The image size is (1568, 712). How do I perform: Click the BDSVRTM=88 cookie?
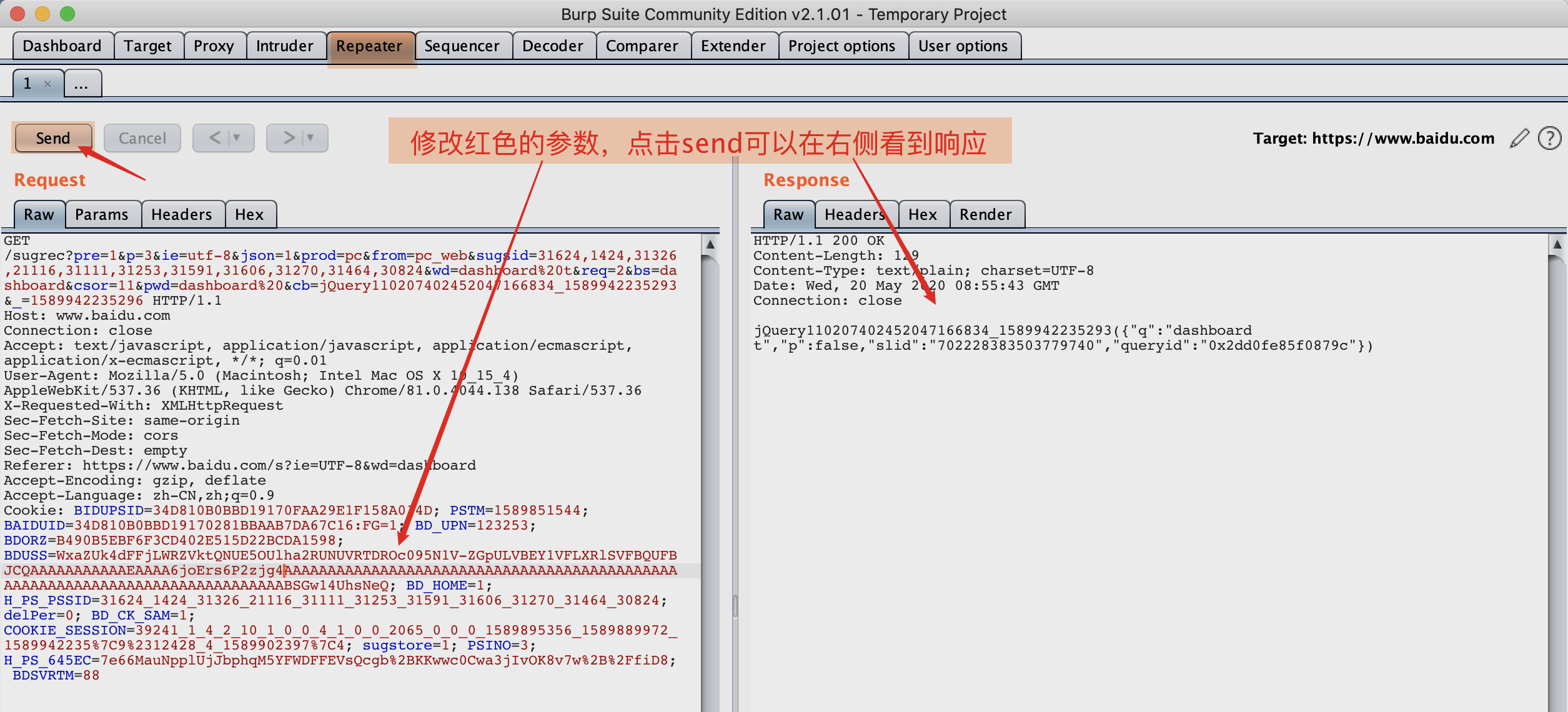point(56,675)
